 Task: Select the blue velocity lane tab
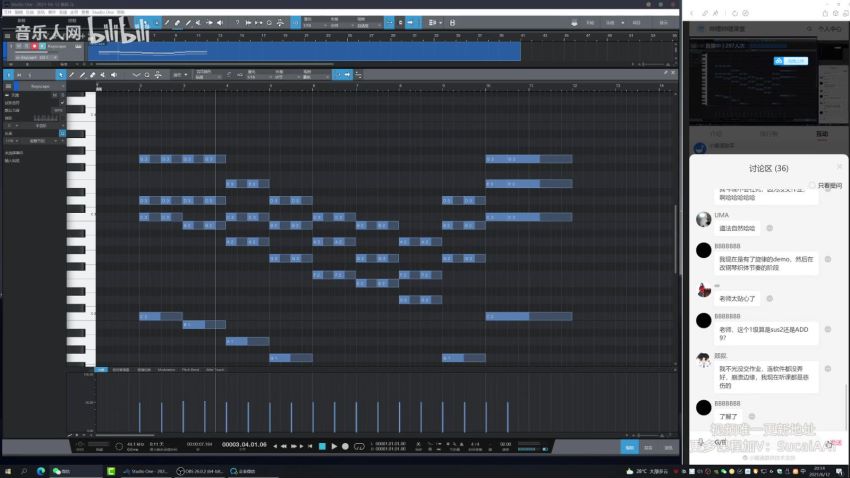[x=101, y=370]
